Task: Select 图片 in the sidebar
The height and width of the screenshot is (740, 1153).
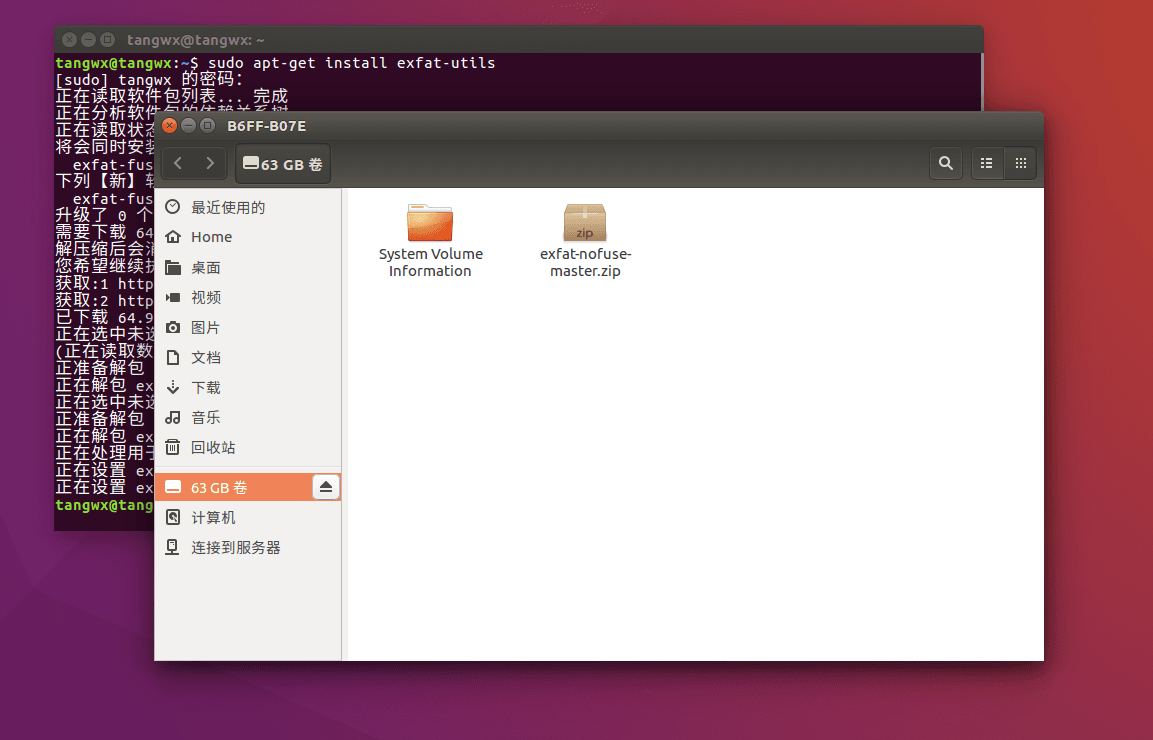Action: coord(206,327)
